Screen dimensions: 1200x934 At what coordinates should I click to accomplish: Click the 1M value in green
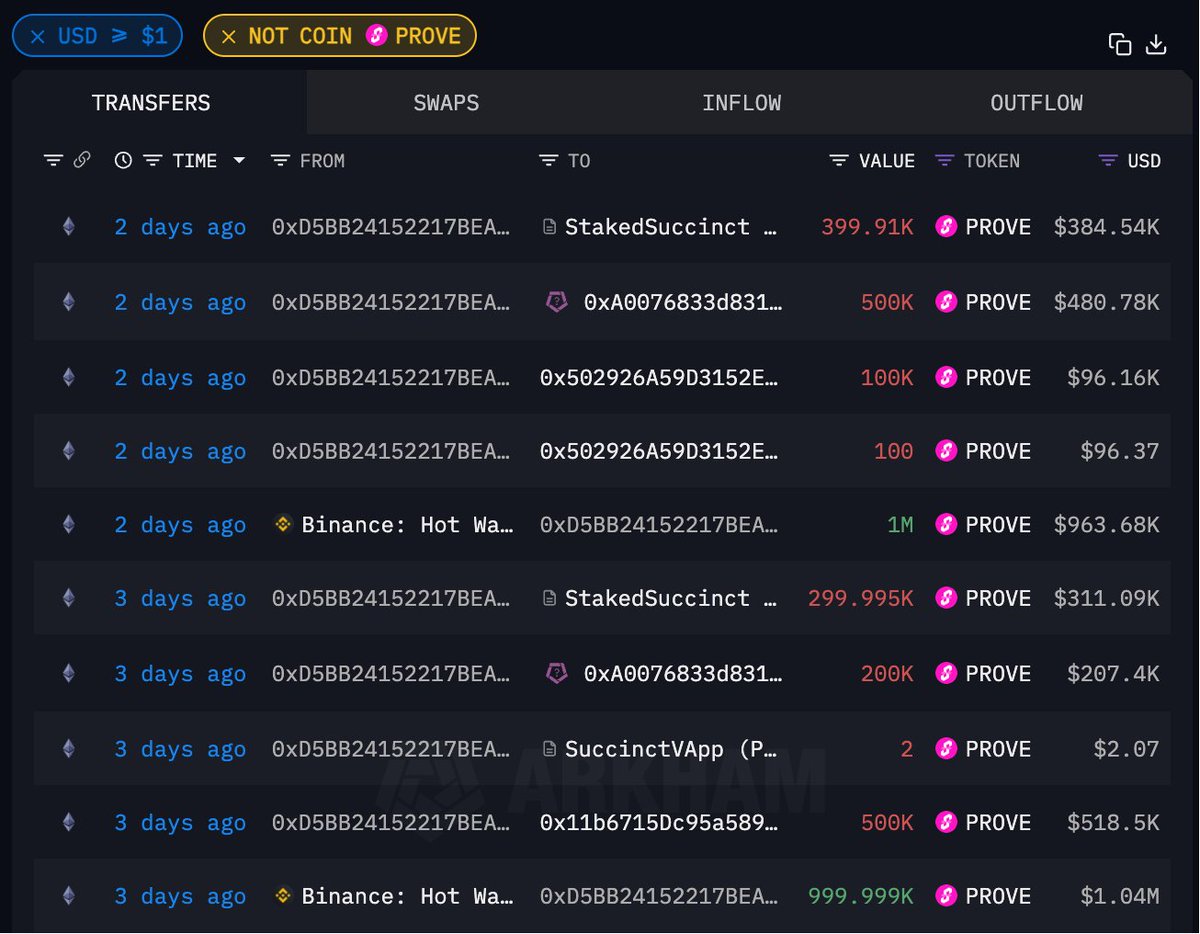click(x=900, y=525)
